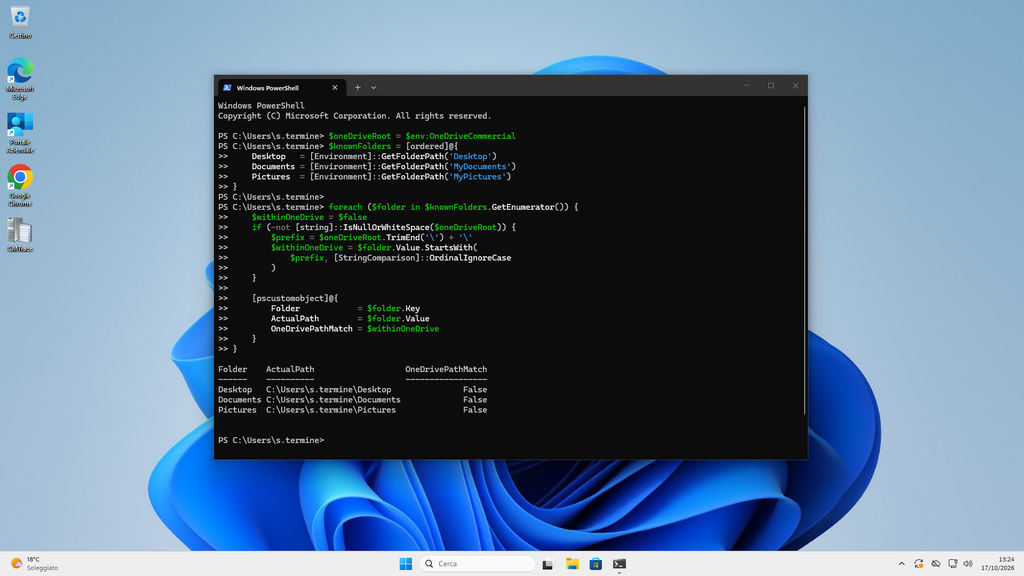Screen dimensions: 1024x576
Task: Click the weather widget showing 18°C Soleggiato
Action: click(35, 564)
